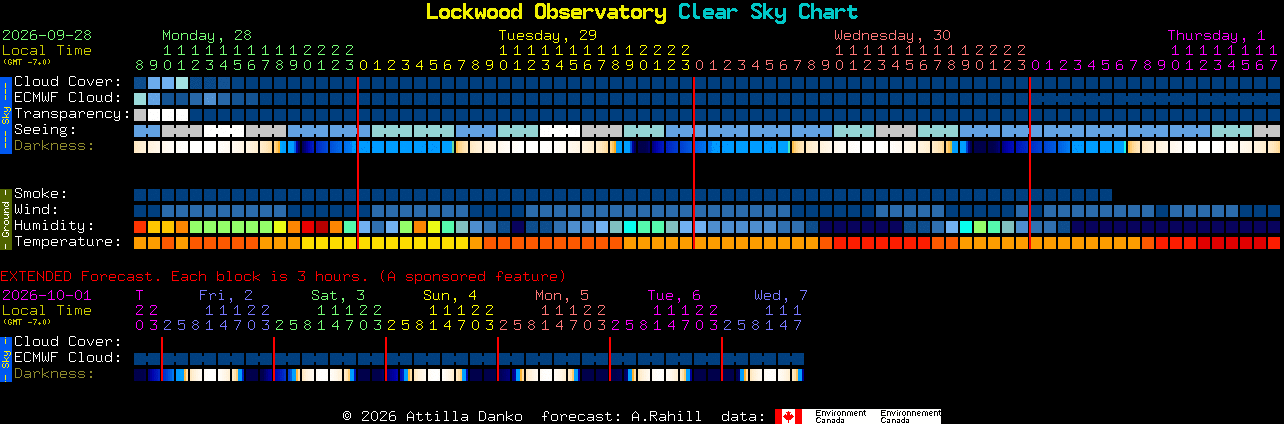Viewport: 1284px width, 424px height.
Task: Click the Temperature row label
Action: [x=67, y=242]
